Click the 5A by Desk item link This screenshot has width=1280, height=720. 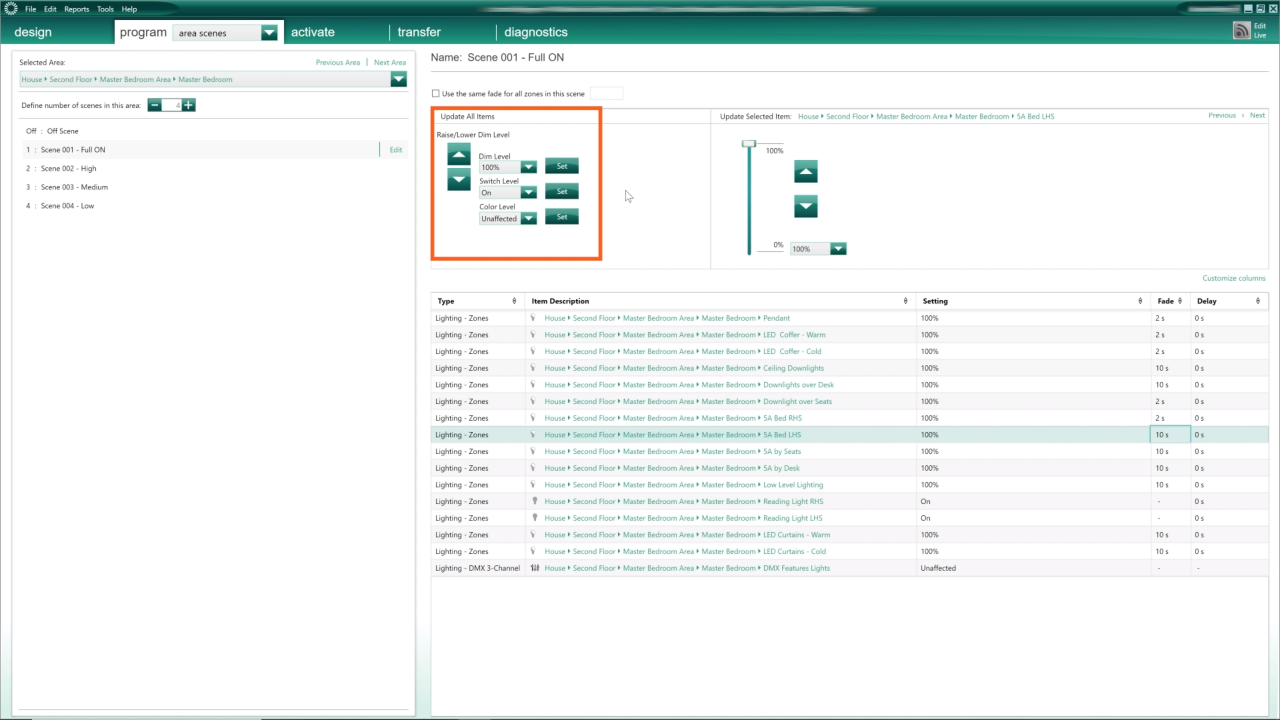781,468
